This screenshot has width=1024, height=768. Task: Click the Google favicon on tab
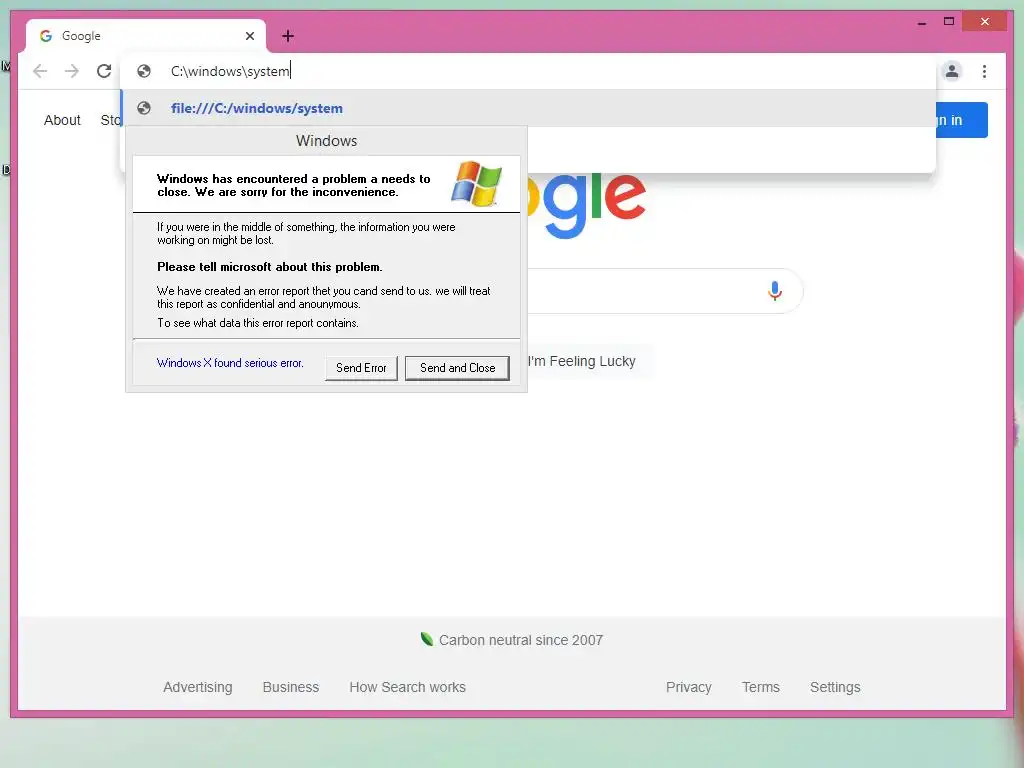46,36
